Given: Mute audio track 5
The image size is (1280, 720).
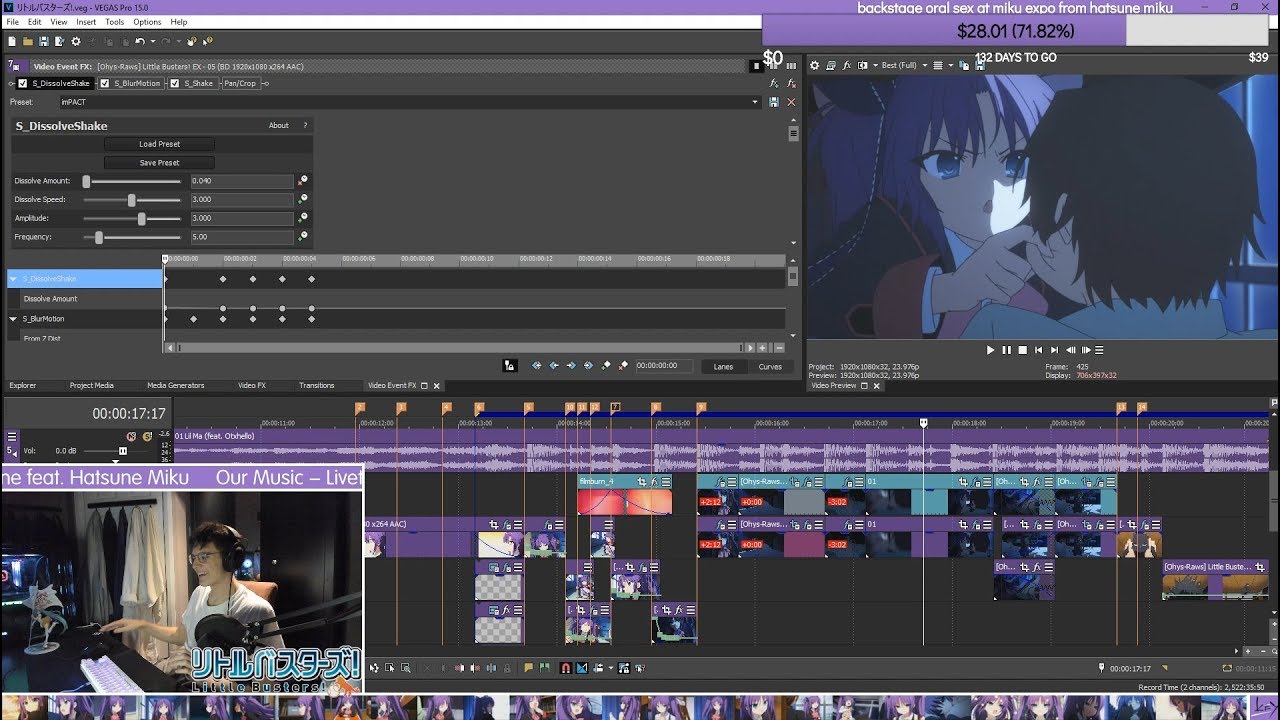Looking at the screenshot, I should [131, 436].
